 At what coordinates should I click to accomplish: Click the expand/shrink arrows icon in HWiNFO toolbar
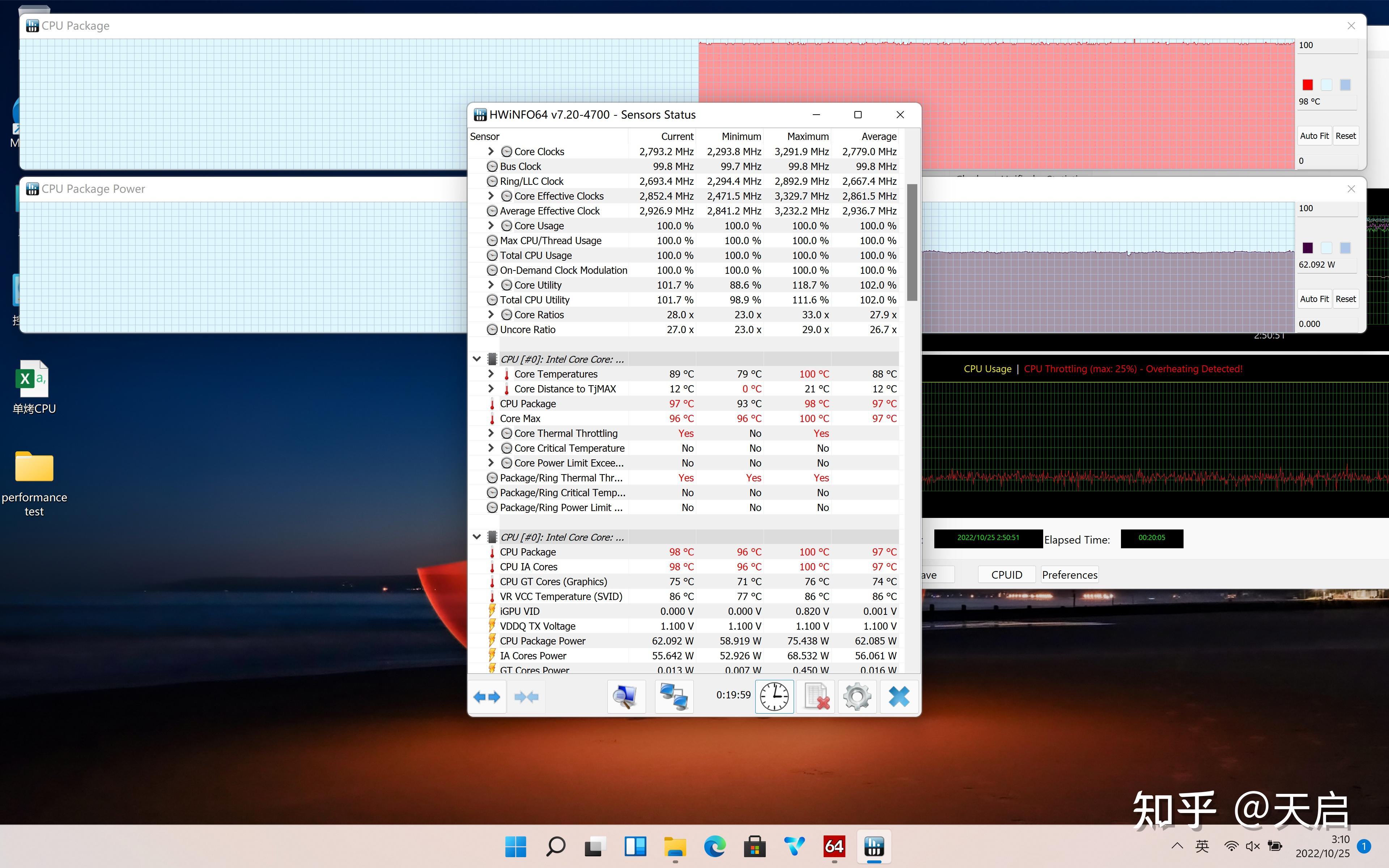point(487,697)
